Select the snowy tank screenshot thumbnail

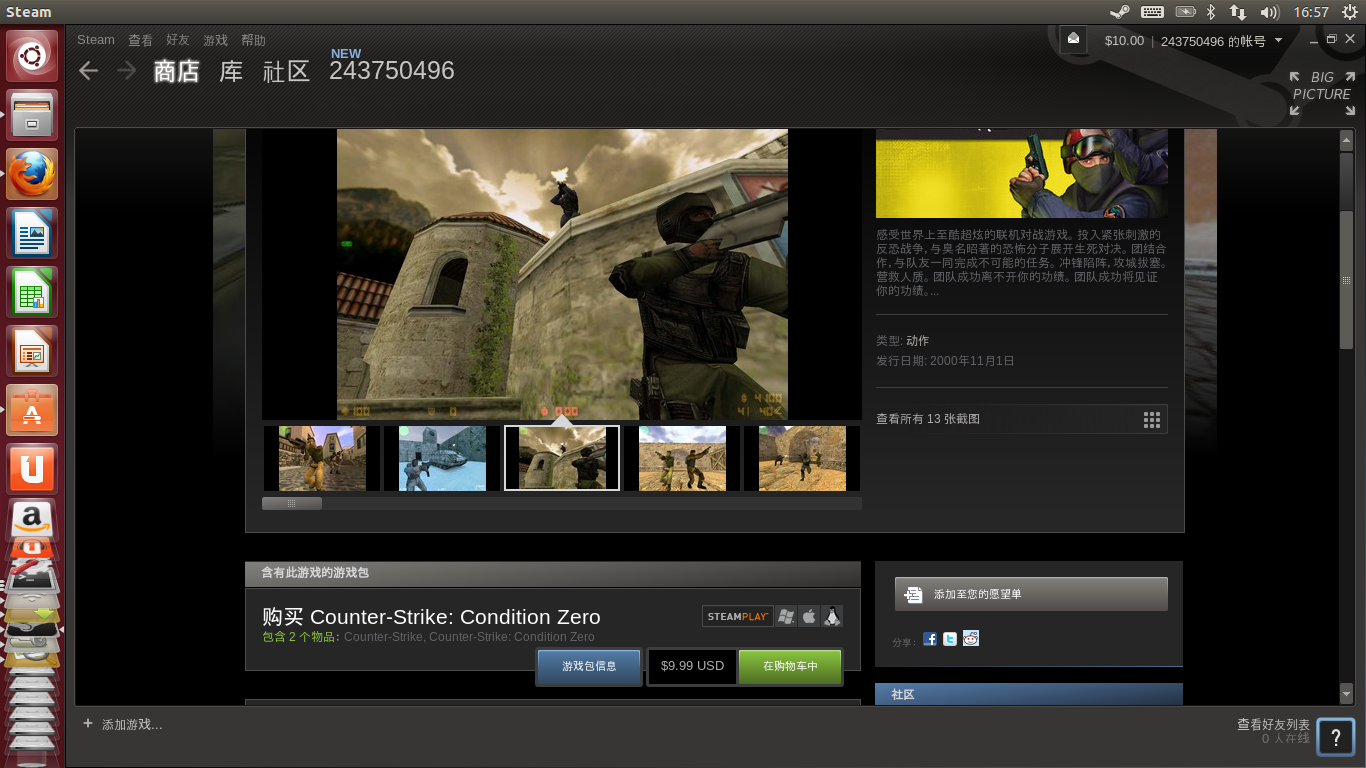442,458
